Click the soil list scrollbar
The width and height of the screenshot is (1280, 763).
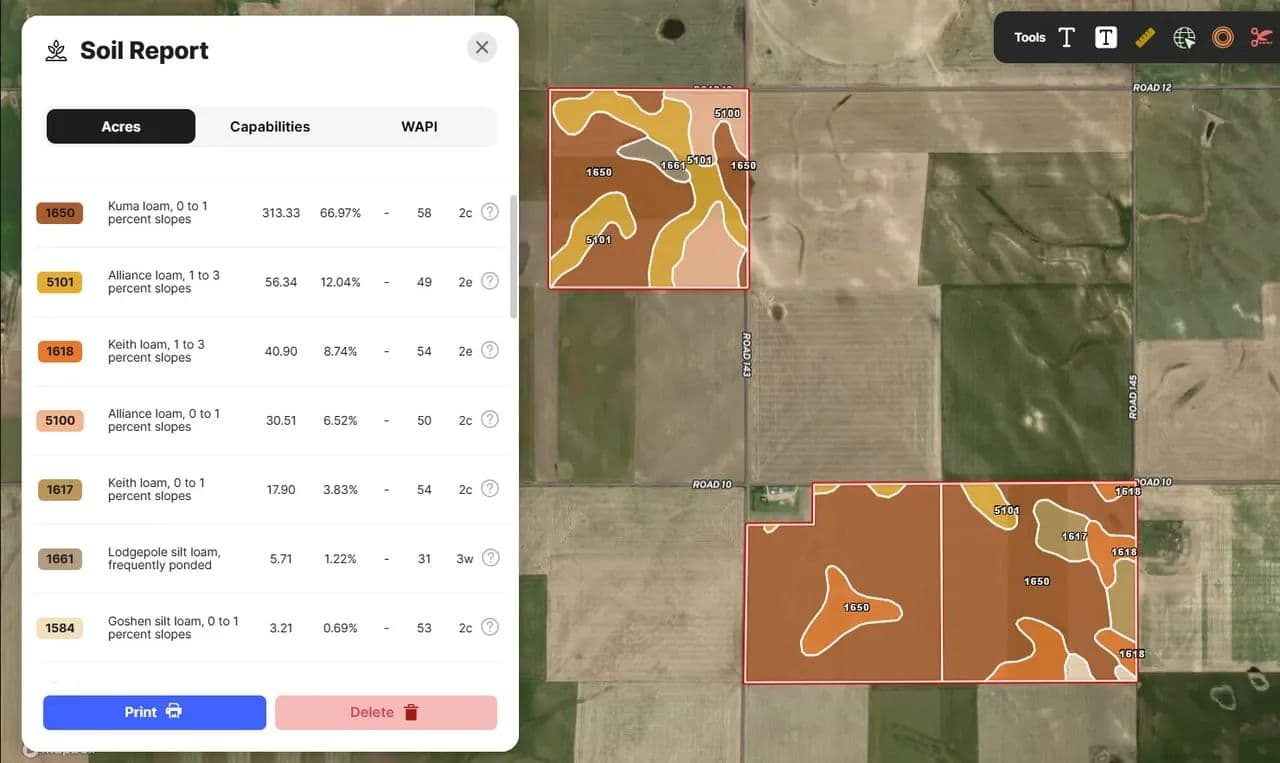click(x=514, y=256)
